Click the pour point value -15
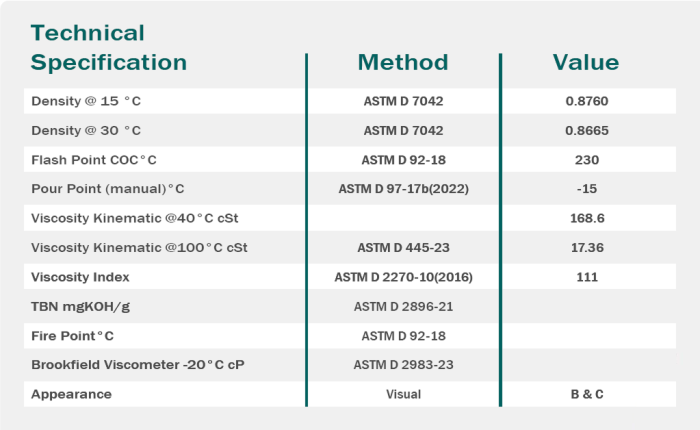 click(587, 189)
